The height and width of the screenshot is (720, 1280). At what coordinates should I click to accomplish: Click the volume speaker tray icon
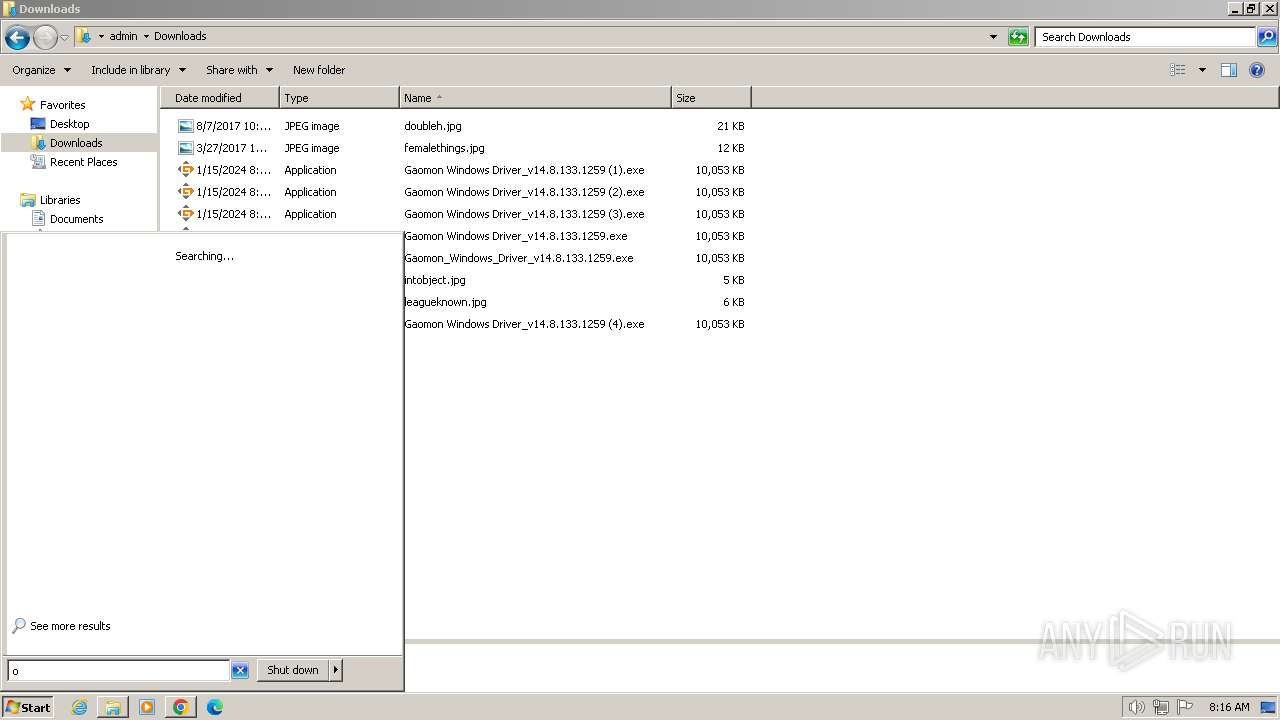(x=1136, y=707)
